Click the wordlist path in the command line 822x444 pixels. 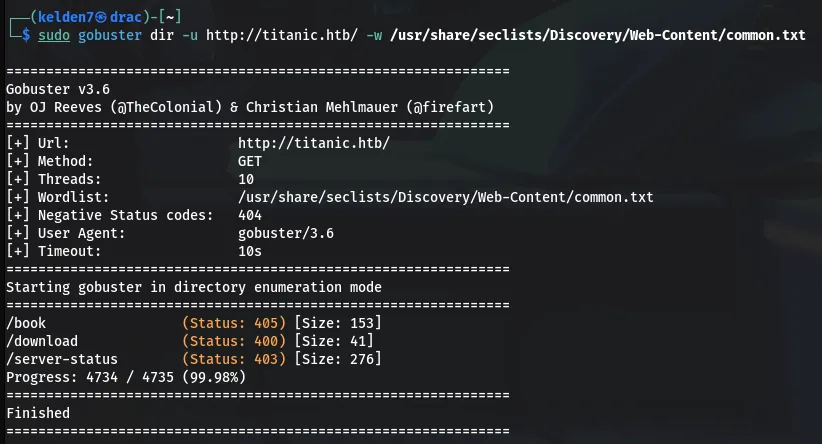[x=598, y=35]
